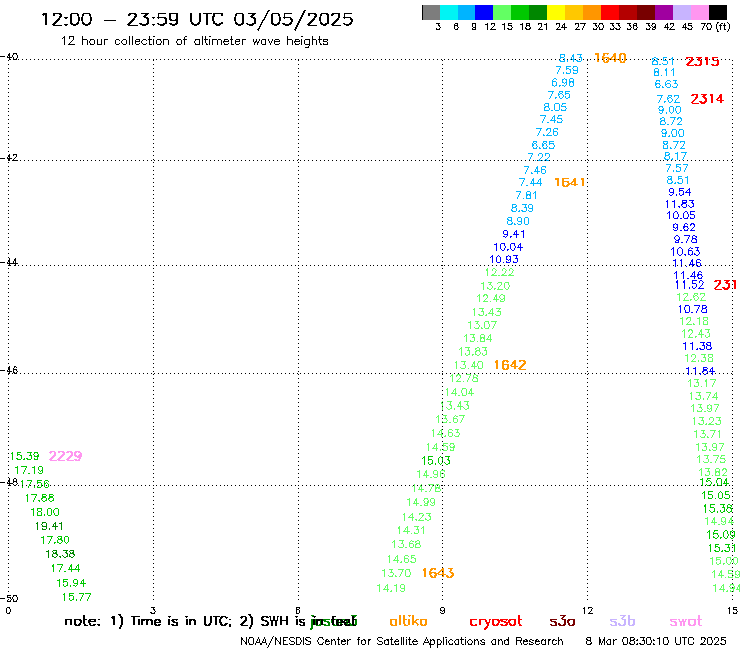
Task: Select wave height value 6.98
Action: [563, 83]
